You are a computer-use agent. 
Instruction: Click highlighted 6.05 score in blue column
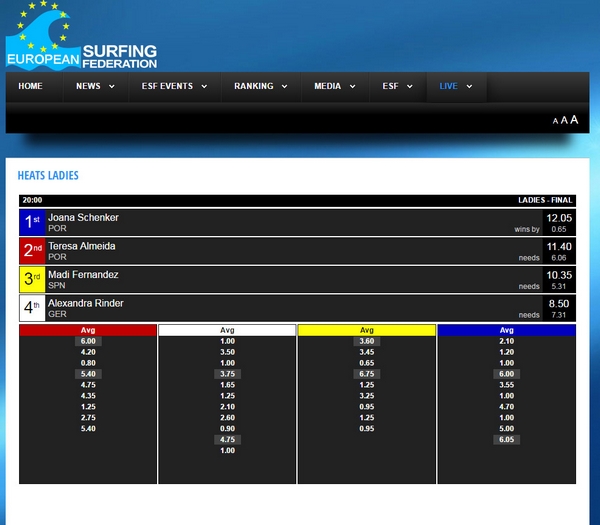[x=507, y=439]
